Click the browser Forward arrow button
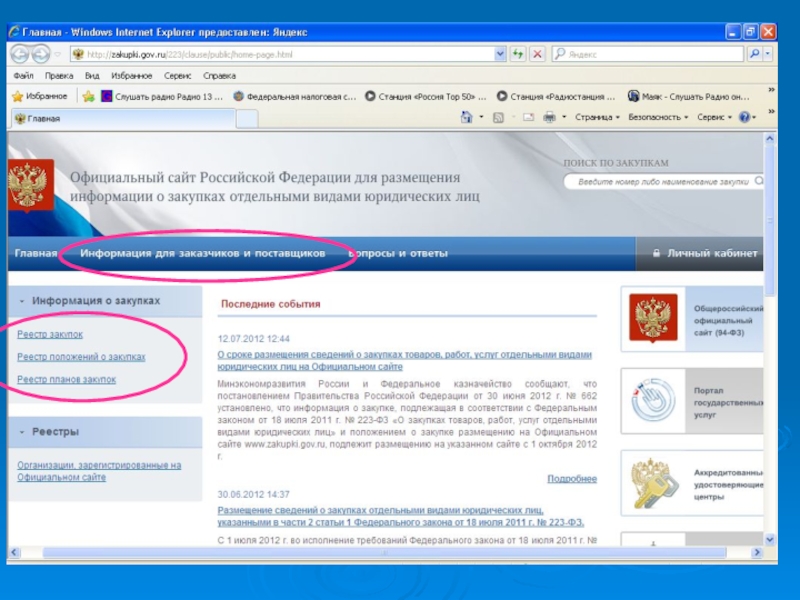This screenshot has width=800, height=600. point(41,54)
